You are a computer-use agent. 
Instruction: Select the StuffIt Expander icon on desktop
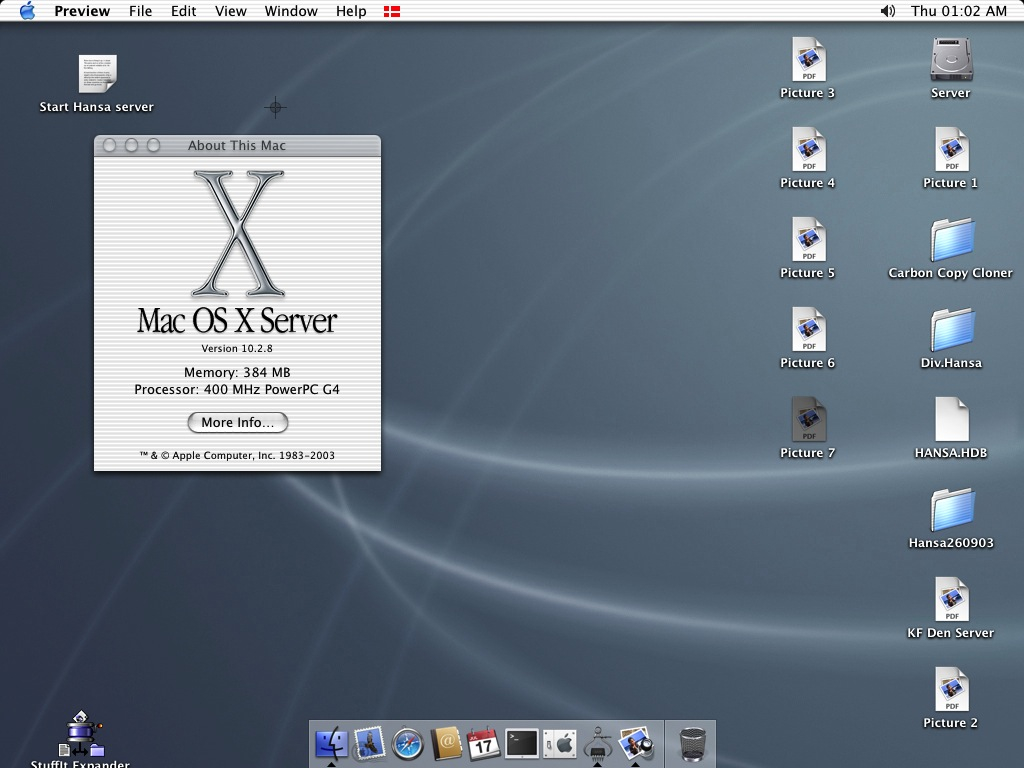tap(81, 734)
